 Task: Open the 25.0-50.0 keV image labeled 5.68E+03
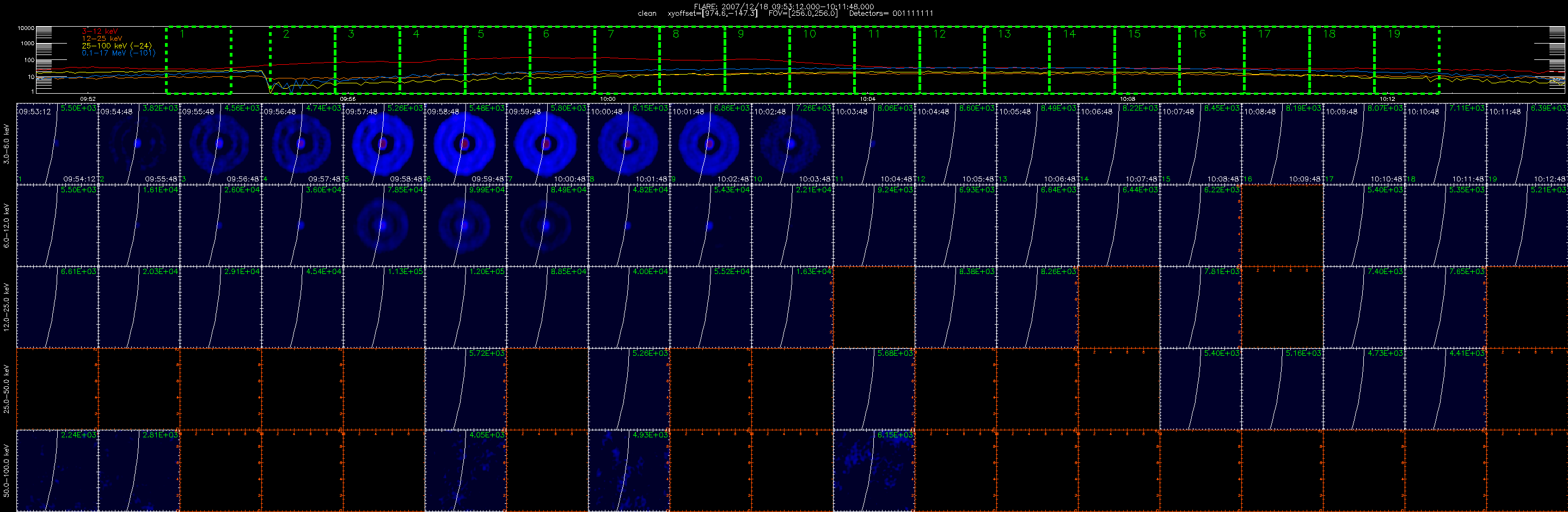[874, 388]
